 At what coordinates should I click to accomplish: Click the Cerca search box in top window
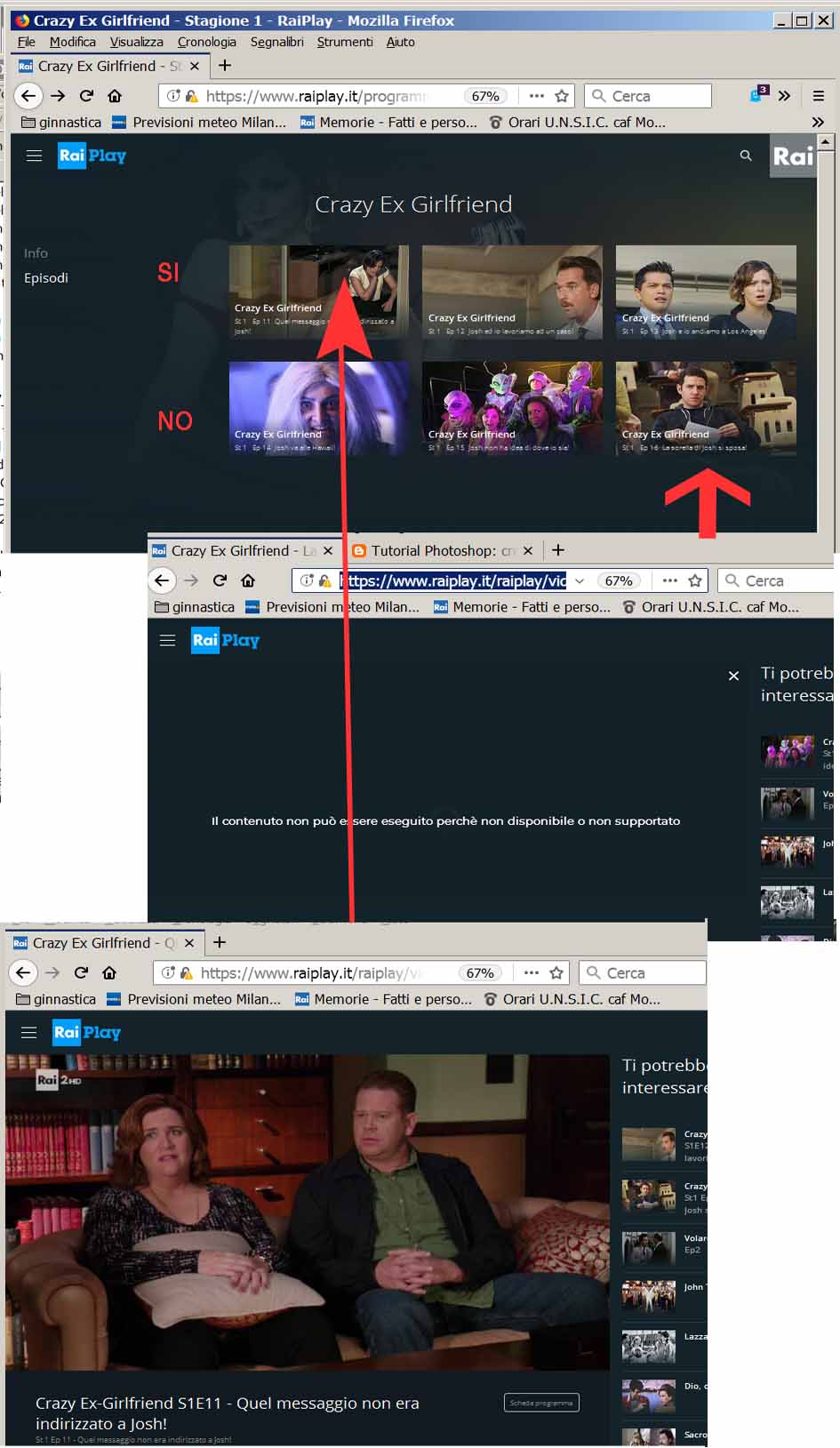648,96
